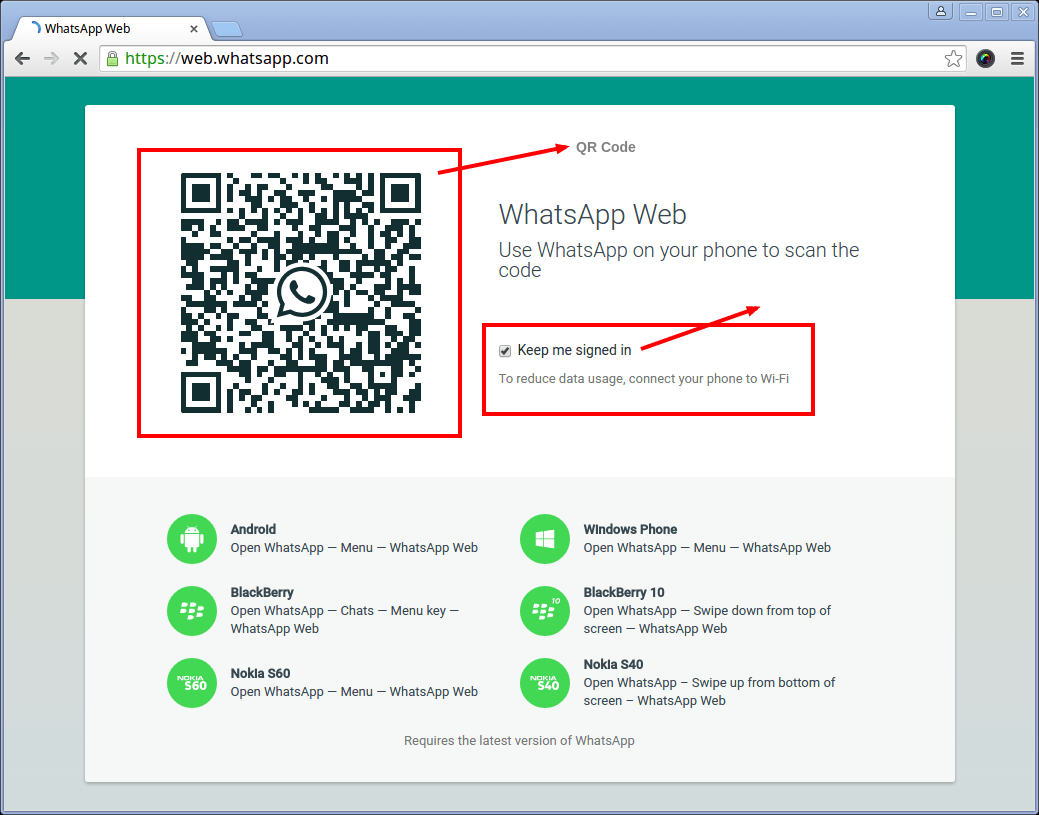
Task: Click the 'Use WhatsApp on your phone' text
Action: 679,260
